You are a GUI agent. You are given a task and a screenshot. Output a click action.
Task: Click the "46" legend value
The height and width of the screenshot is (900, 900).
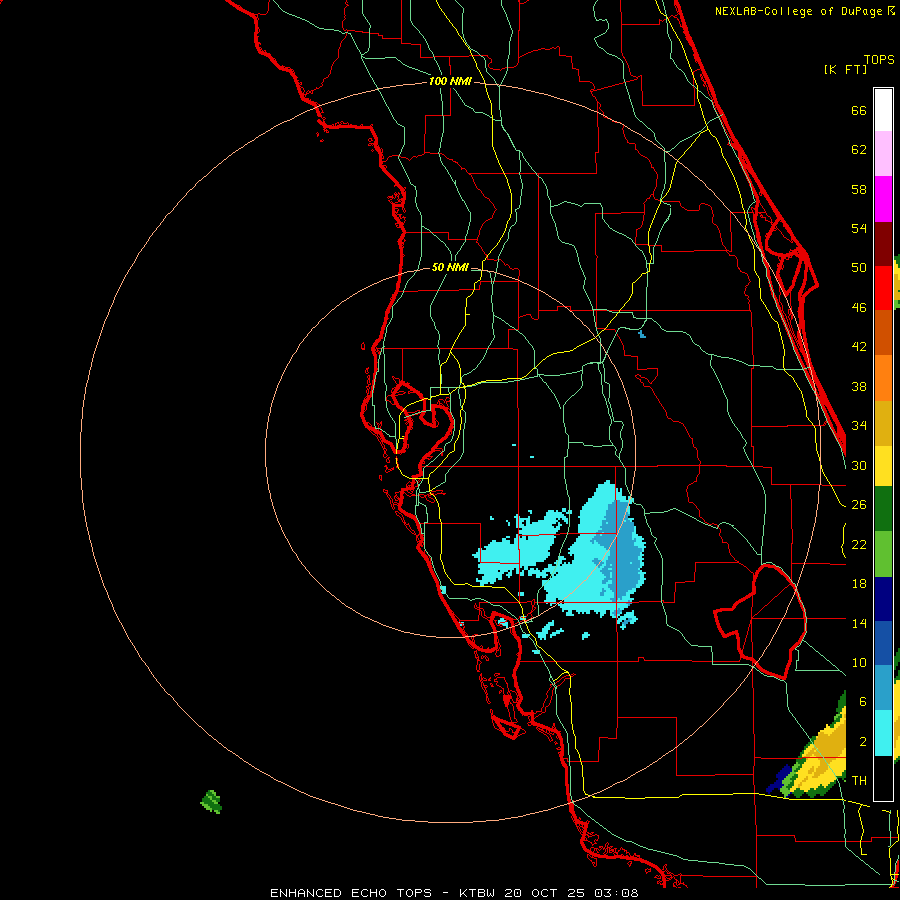859,307
